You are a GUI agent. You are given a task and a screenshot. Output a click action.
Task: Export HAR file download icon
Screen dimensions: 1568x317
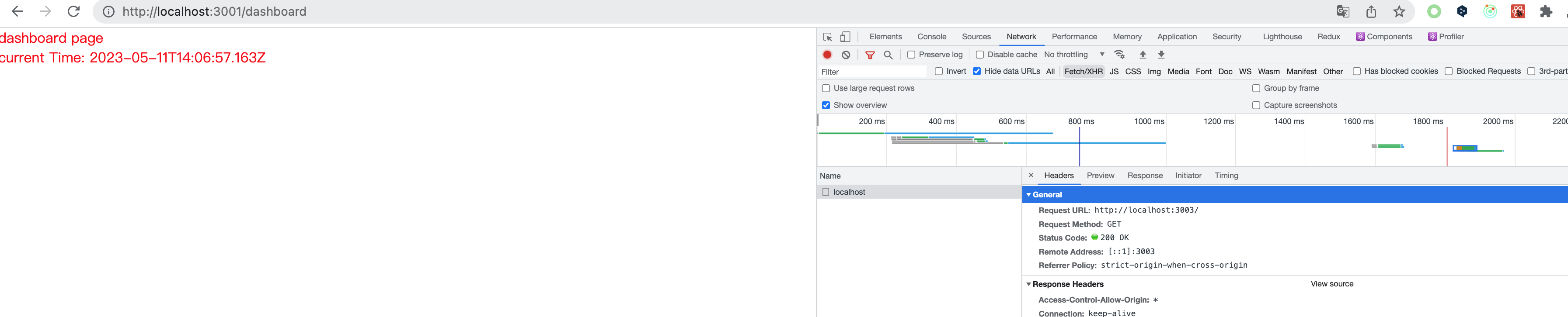1161,55
